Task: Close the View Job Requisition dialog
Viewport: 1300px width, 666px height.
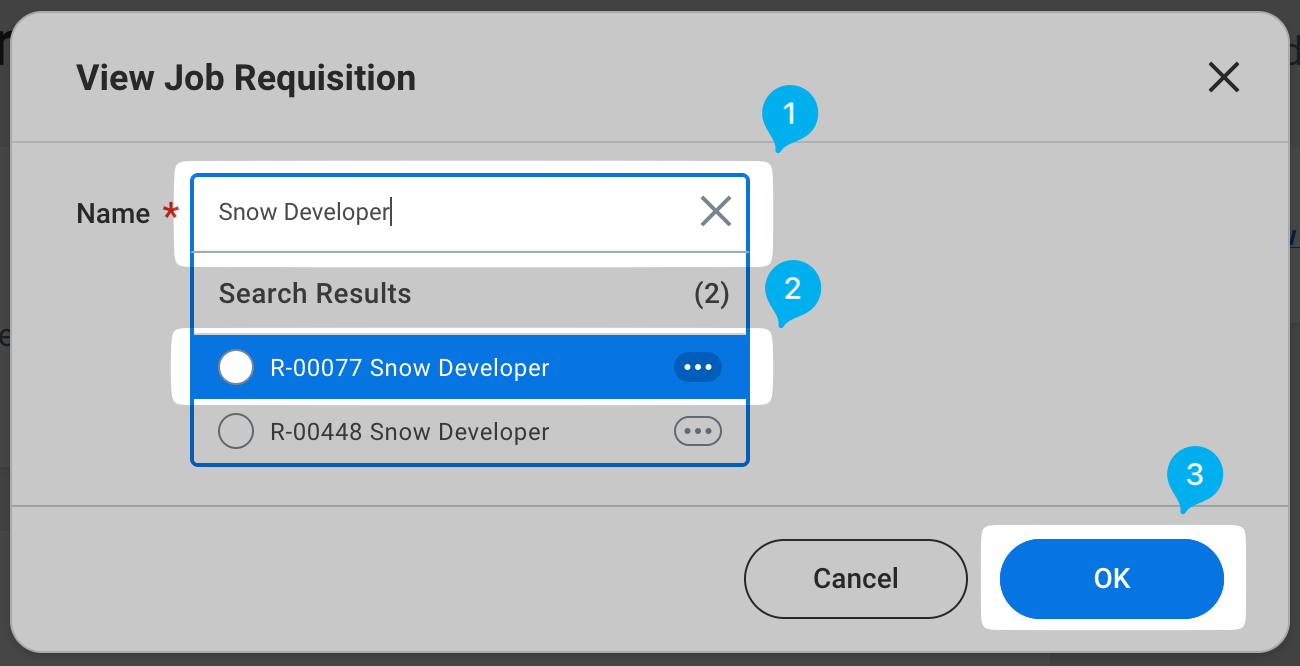Action: pyautogui.click(x=1223, y=78)
